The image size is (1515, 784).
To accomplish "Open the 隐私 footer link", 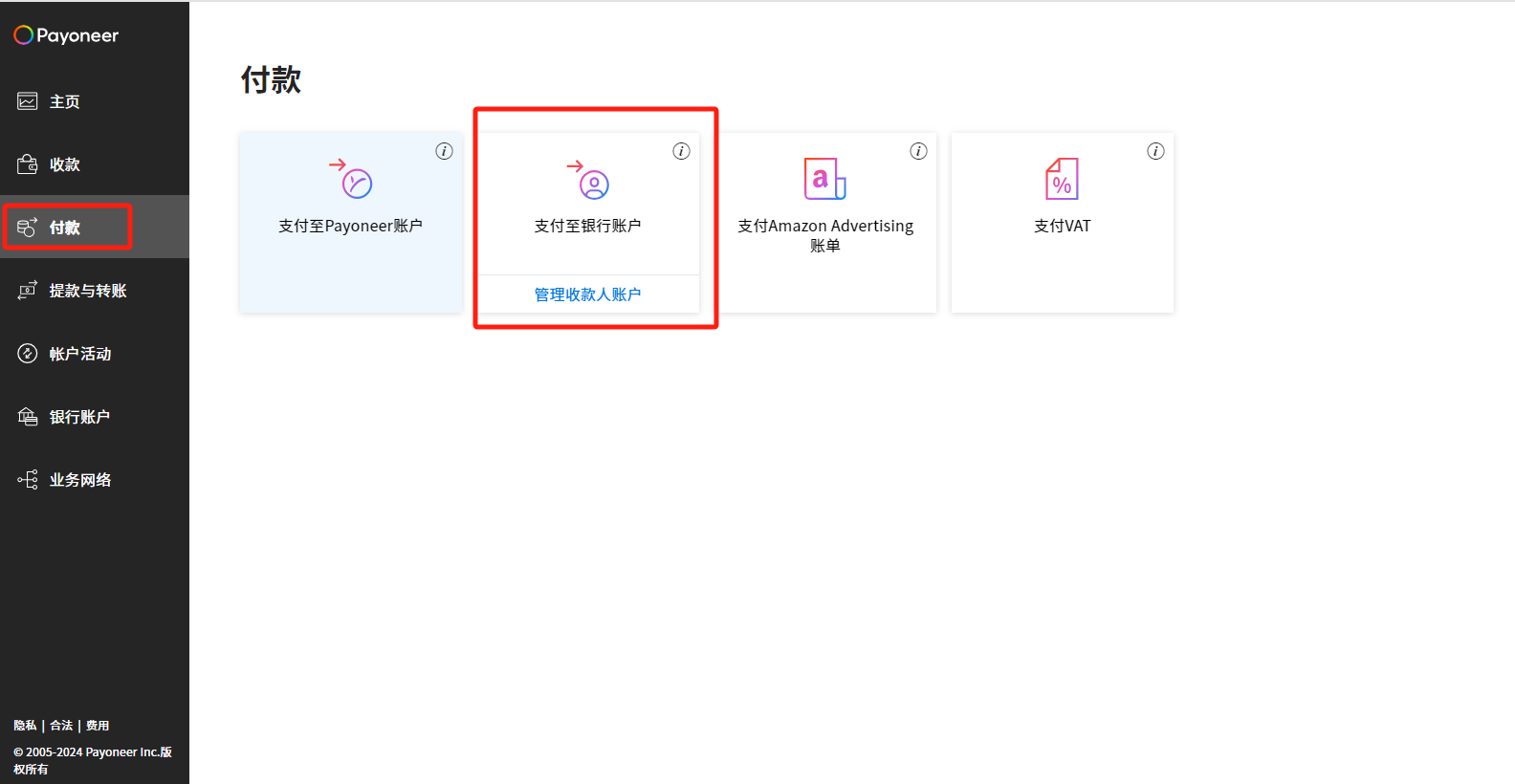I will coord(25,726).
